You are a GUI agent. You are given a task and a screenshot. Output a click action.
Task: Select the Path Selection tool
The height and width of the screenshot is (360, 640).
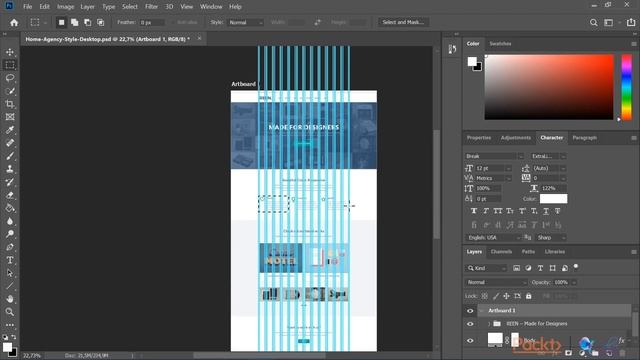pyautogui.click(x=10, y=273)
